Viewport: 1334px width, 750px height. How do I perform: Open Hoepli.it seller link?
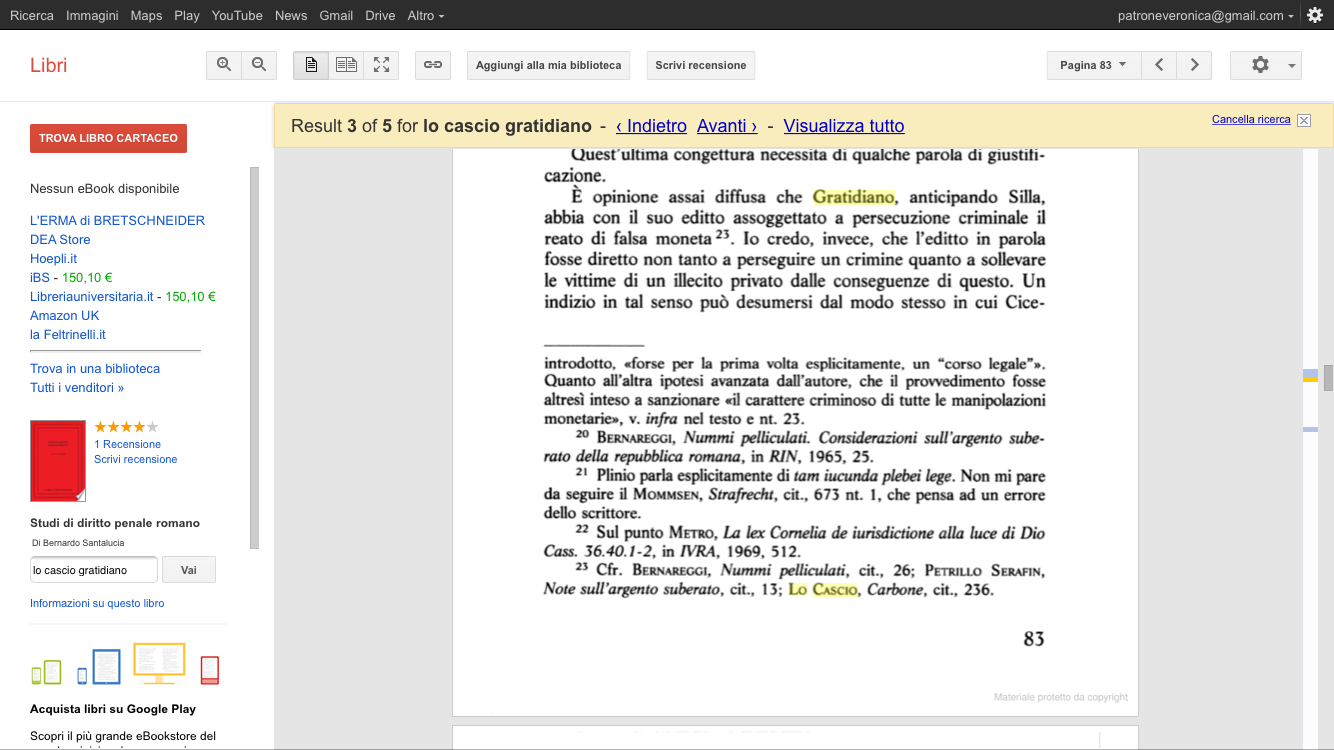coord(53,258)
